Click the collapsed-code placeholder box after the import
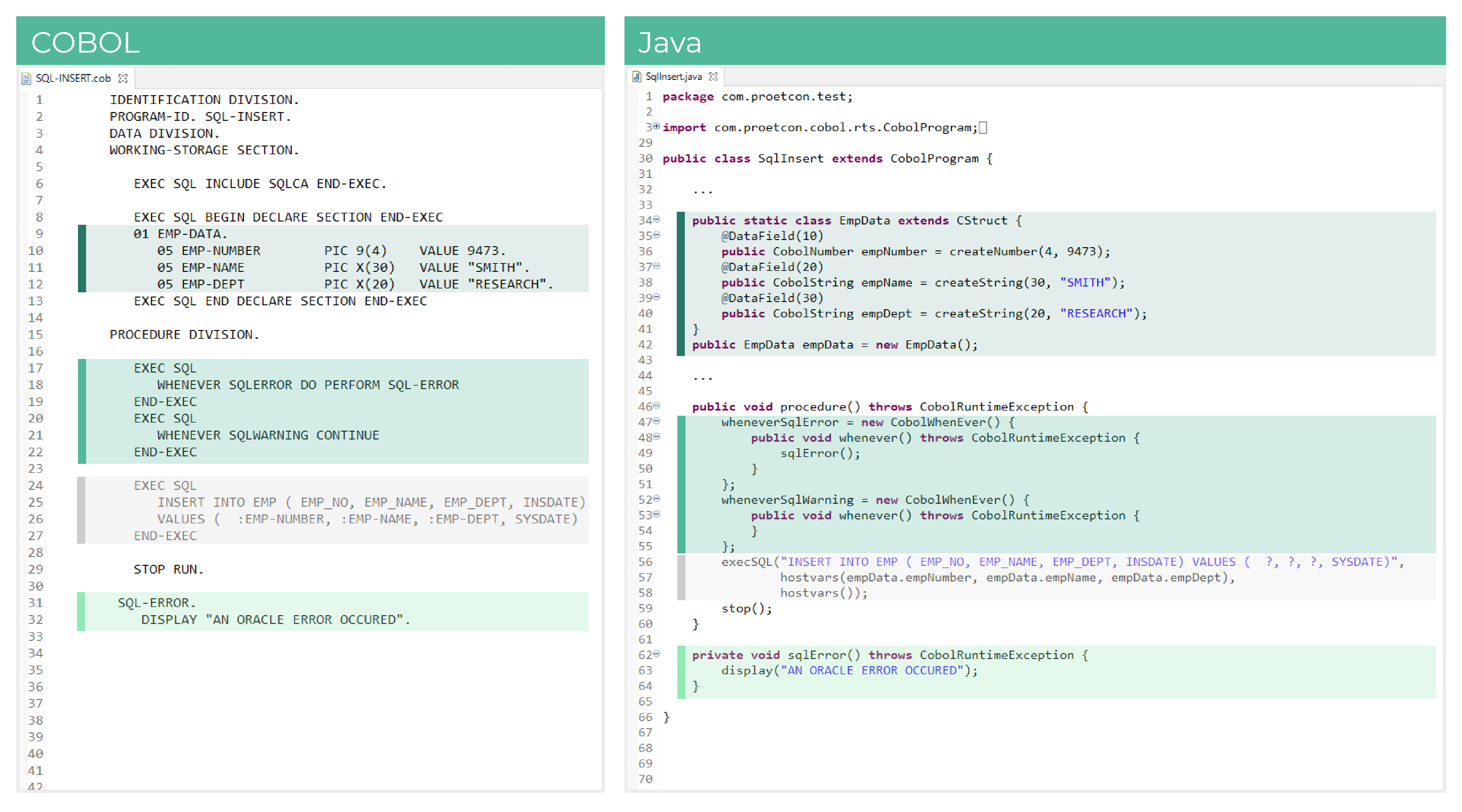 coord(983,127)
